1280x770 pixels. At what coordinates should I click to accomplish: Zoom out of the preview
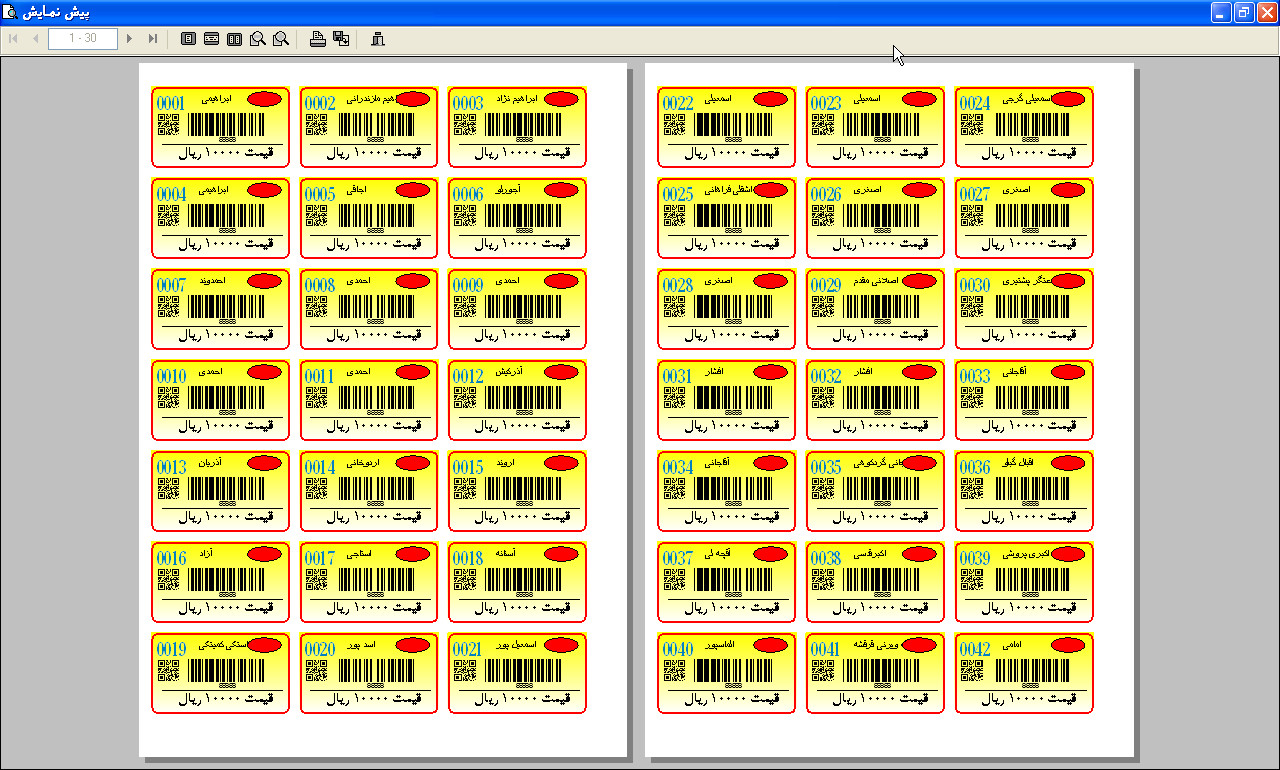tap(258, 39)
